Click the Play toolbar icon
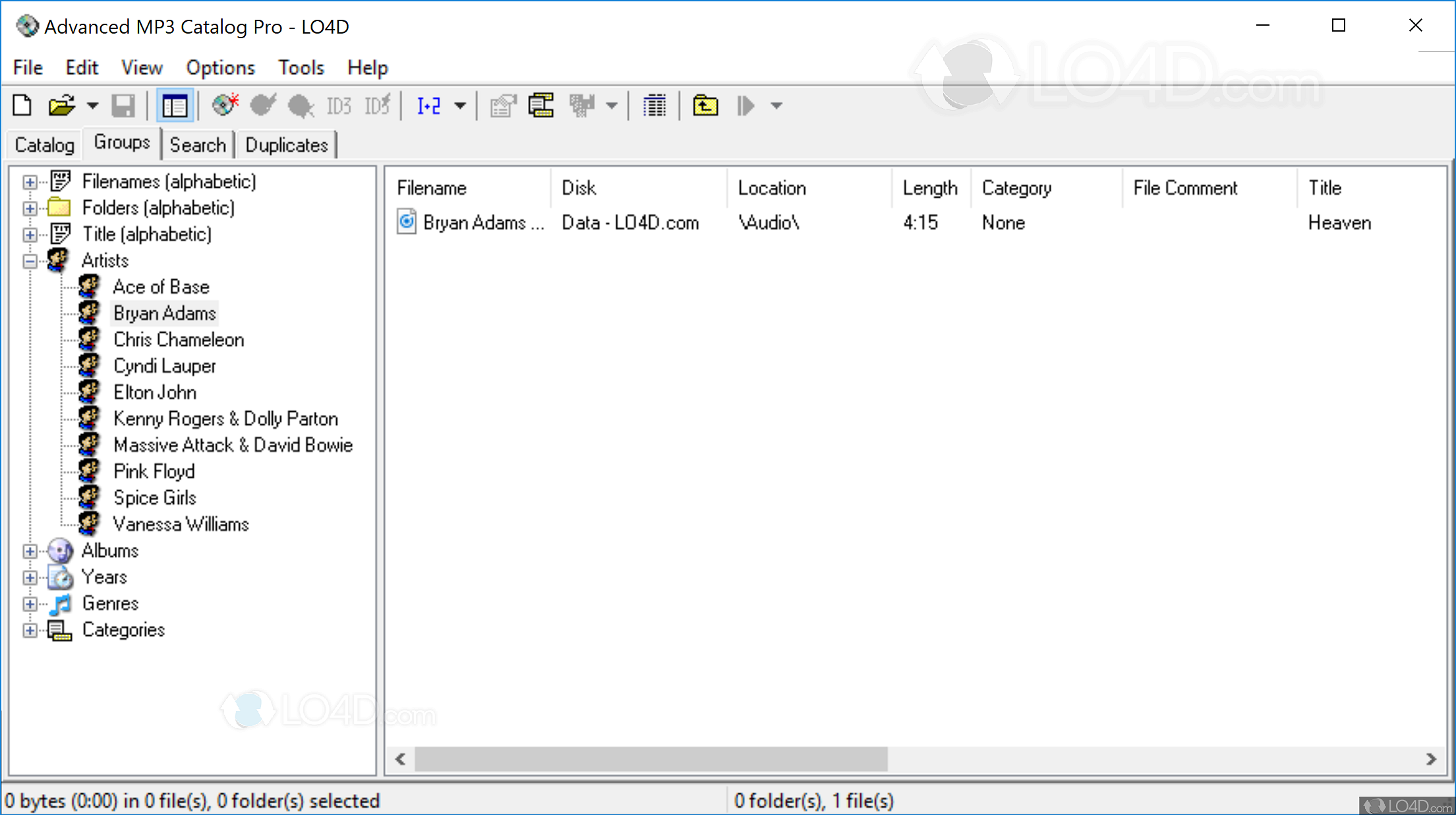1456x815 pixels. pyautogui.click(x=745, y=105)
